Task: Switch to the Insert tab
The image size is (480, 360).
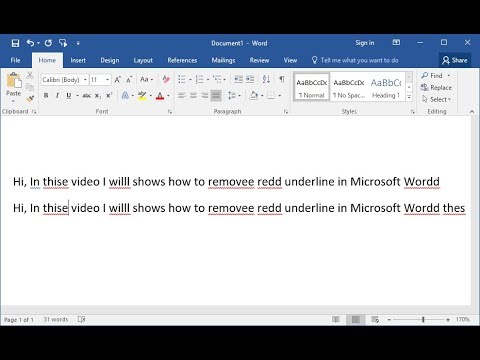Action: 78,60
